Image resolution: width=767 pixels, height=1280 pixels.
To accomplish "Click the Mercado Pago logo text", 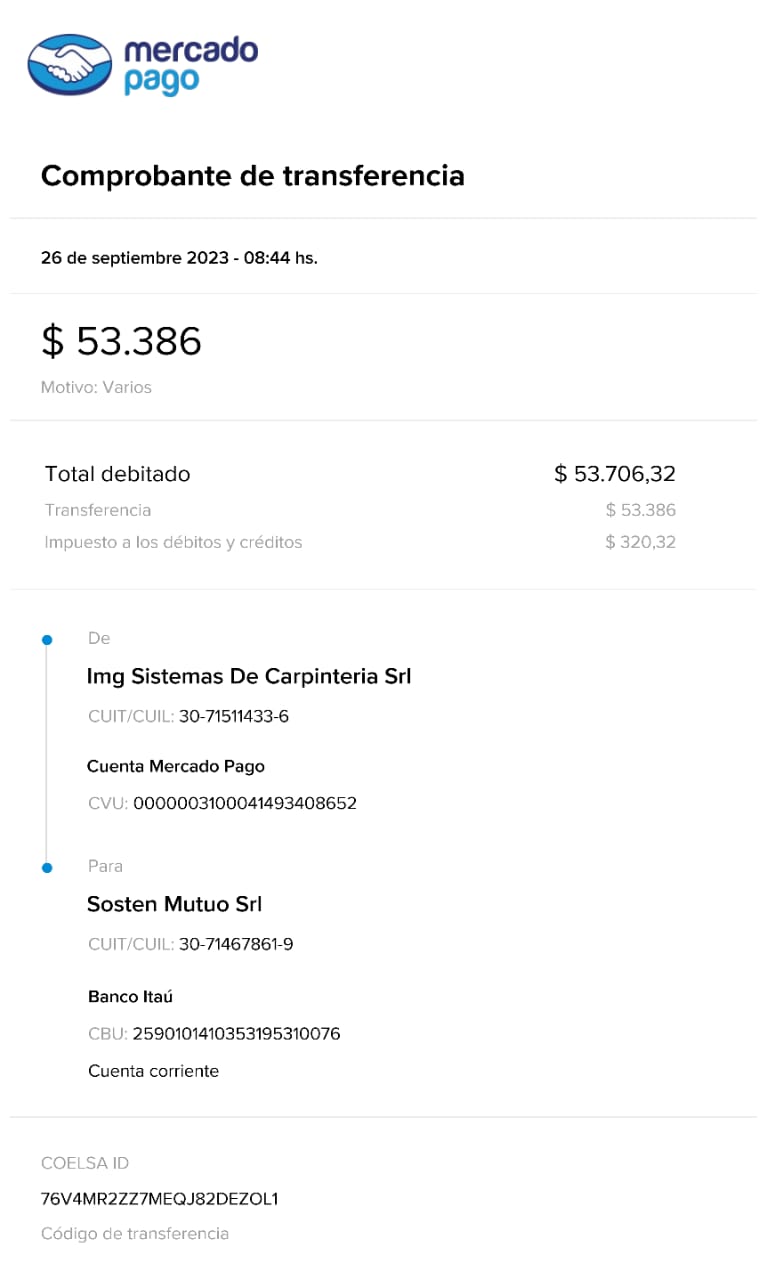I will (x=190, y=64).
